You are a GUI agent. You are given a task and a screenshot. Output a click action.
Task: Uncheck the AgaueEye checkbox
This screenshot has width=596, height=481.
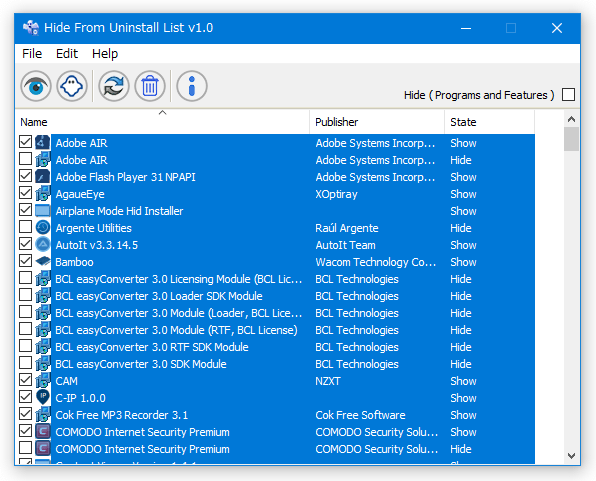pyautogui.click(x=25, y=193)
